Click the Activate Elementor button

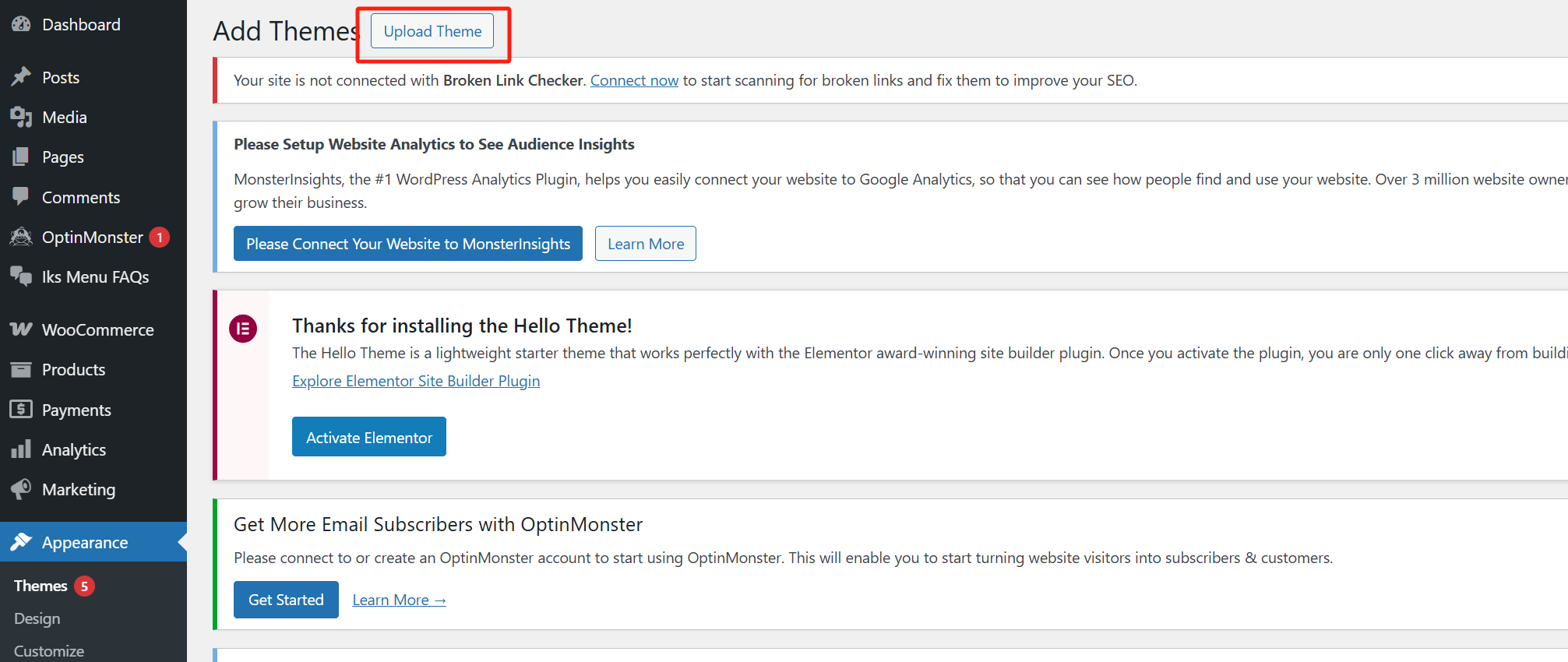[x=368, y=437]
